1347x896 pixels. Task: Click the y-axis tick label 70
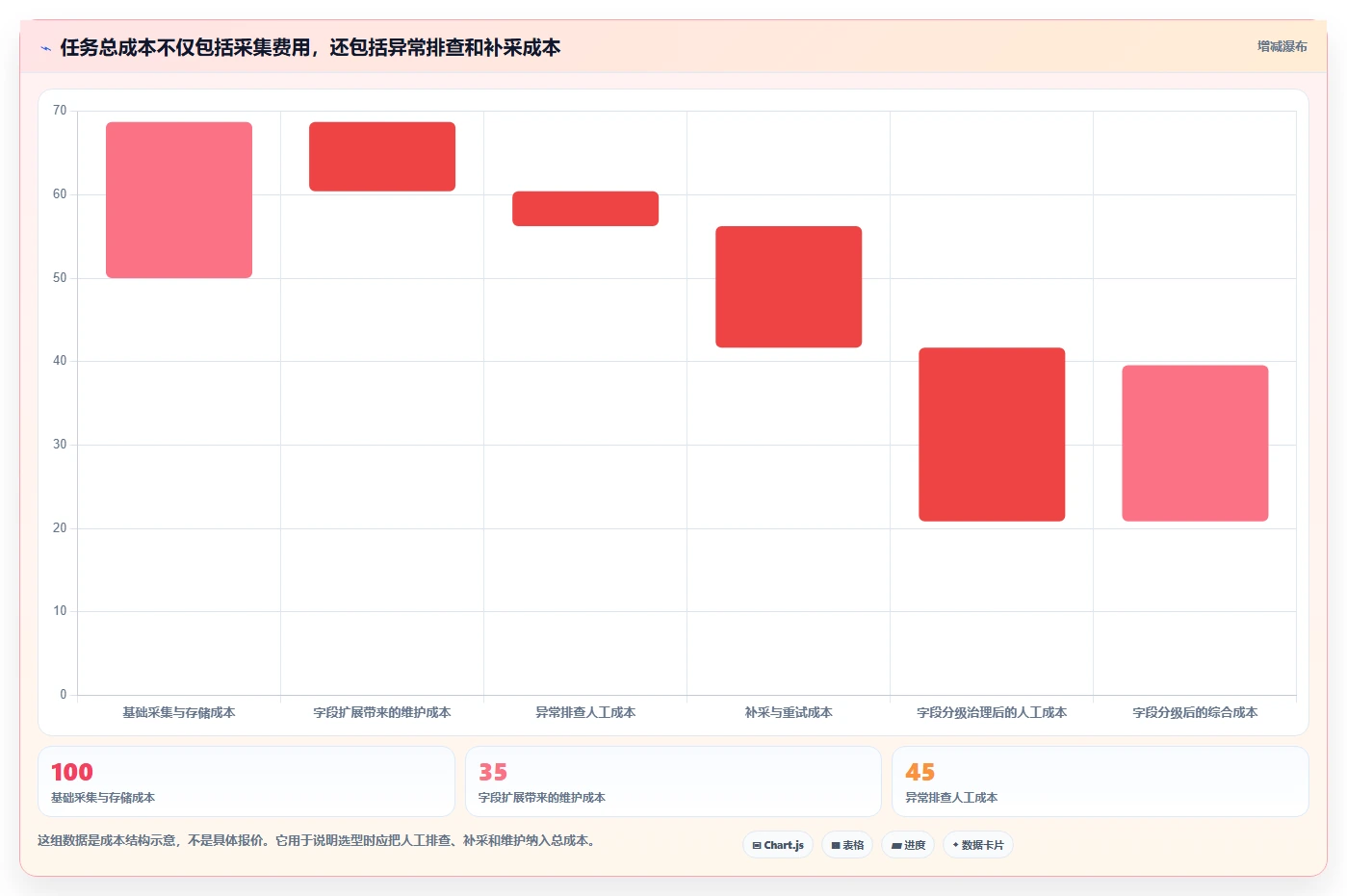coord(60,111)
